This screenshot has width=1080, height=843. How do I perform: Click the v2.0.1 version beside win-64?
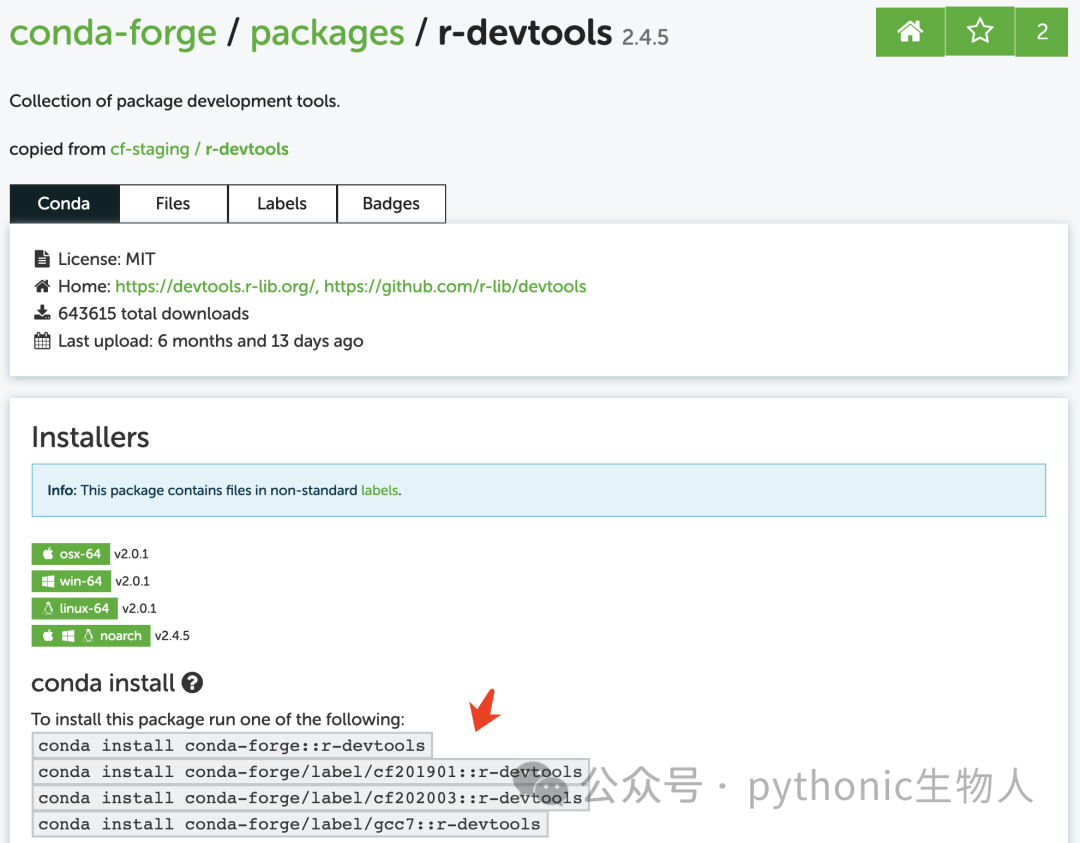point(132,581)
